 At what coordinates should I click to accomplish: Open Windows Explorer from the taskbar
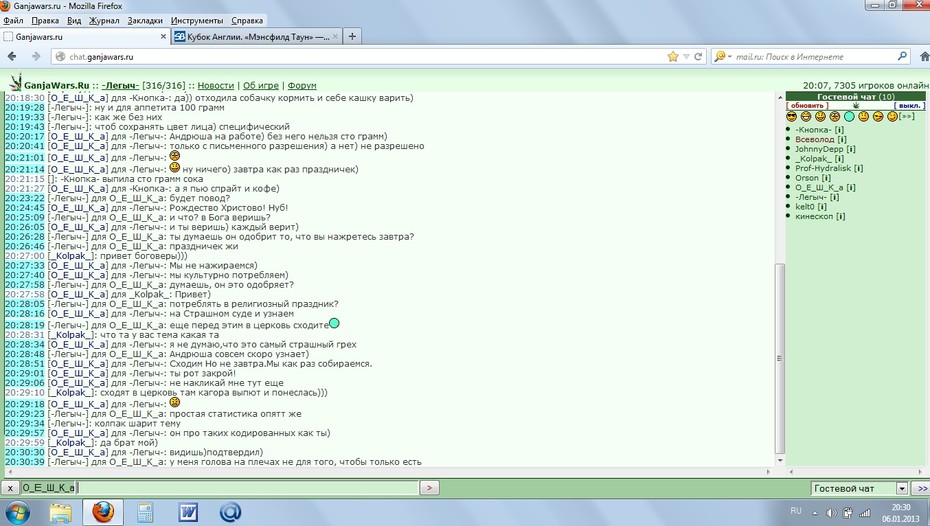[60, 512]
